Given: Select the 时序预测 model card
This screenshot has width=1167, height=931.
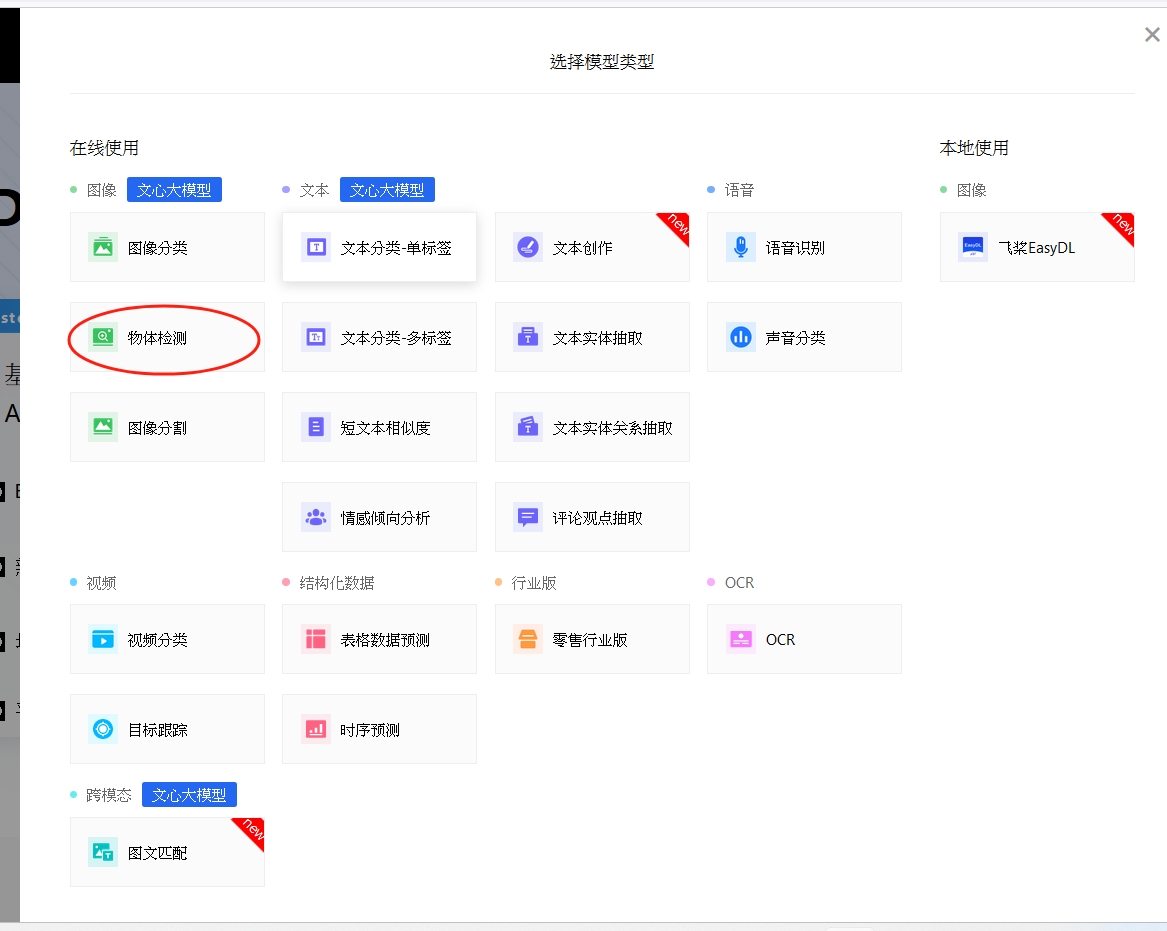Looking at the screenshot, I should point(380,729).
